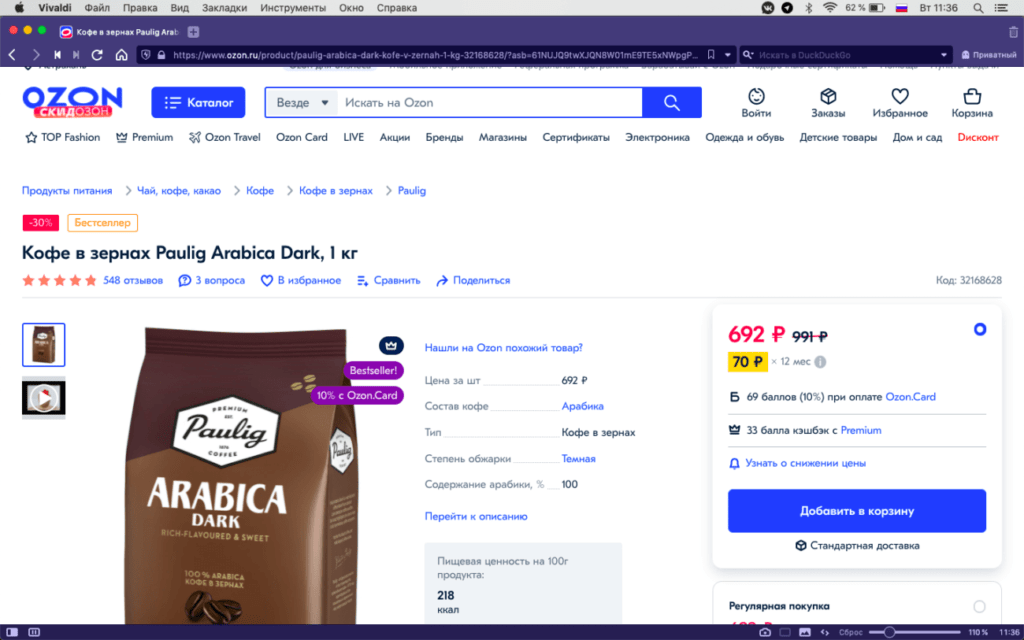Image resolution: width=1024 pixels, height=640 pixels.
Task: Click the blue search magnifier button
Action: point(672,103)
